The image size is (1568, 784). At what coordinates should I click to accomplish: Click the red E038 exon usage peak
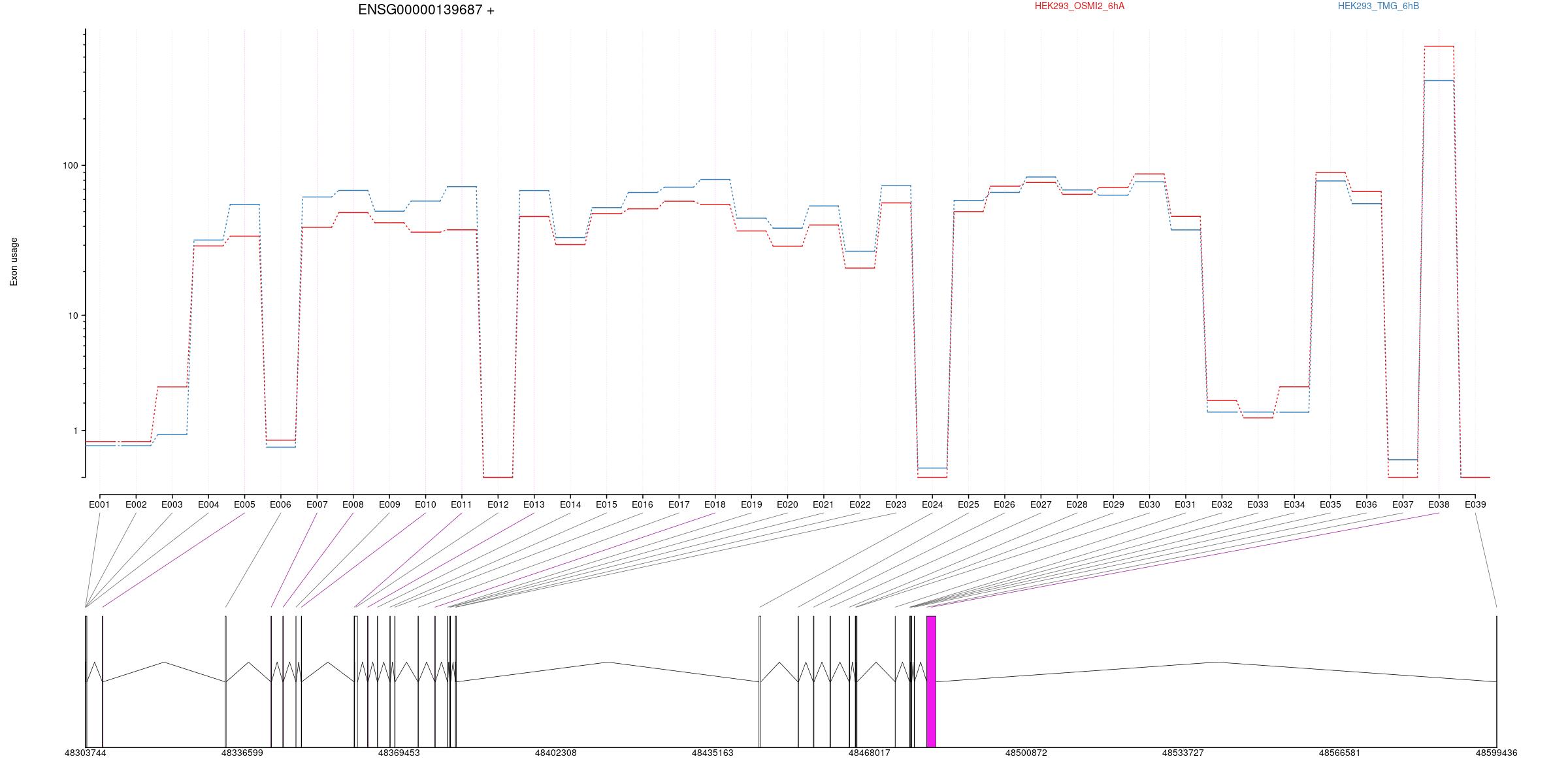(1439, 46)
